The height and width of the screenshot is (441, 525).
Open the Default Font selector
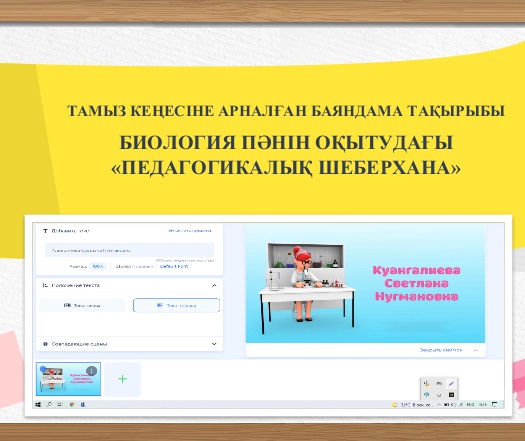[x=174, y=266]
